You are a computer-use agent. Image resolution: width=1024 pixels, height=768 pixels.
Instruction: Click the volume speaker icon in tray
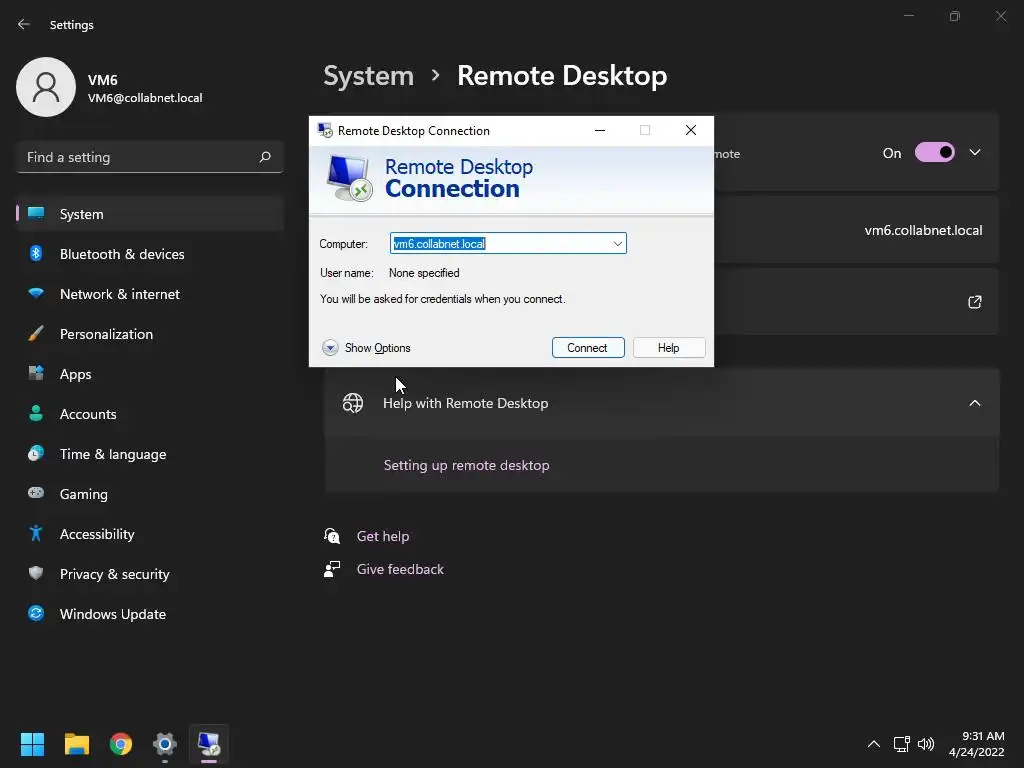pos(926,744)
